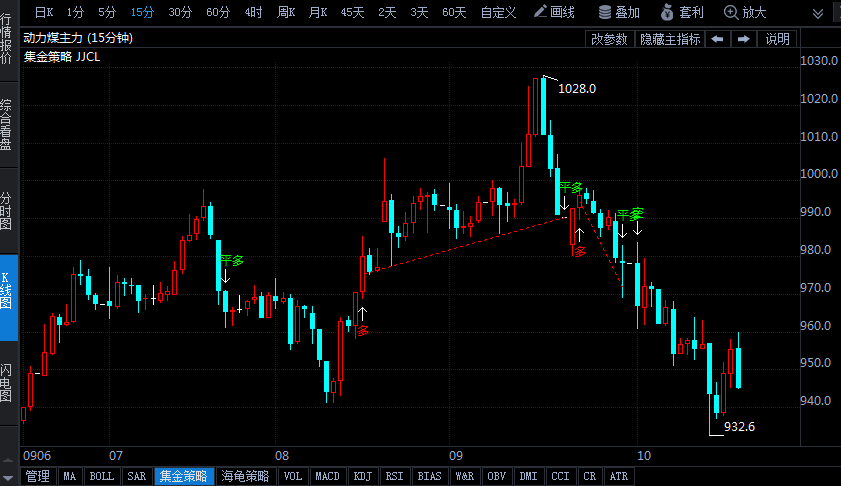Switch to 60分 timeframe
This screenshot has height=486, width=841.
click(218, 12)
